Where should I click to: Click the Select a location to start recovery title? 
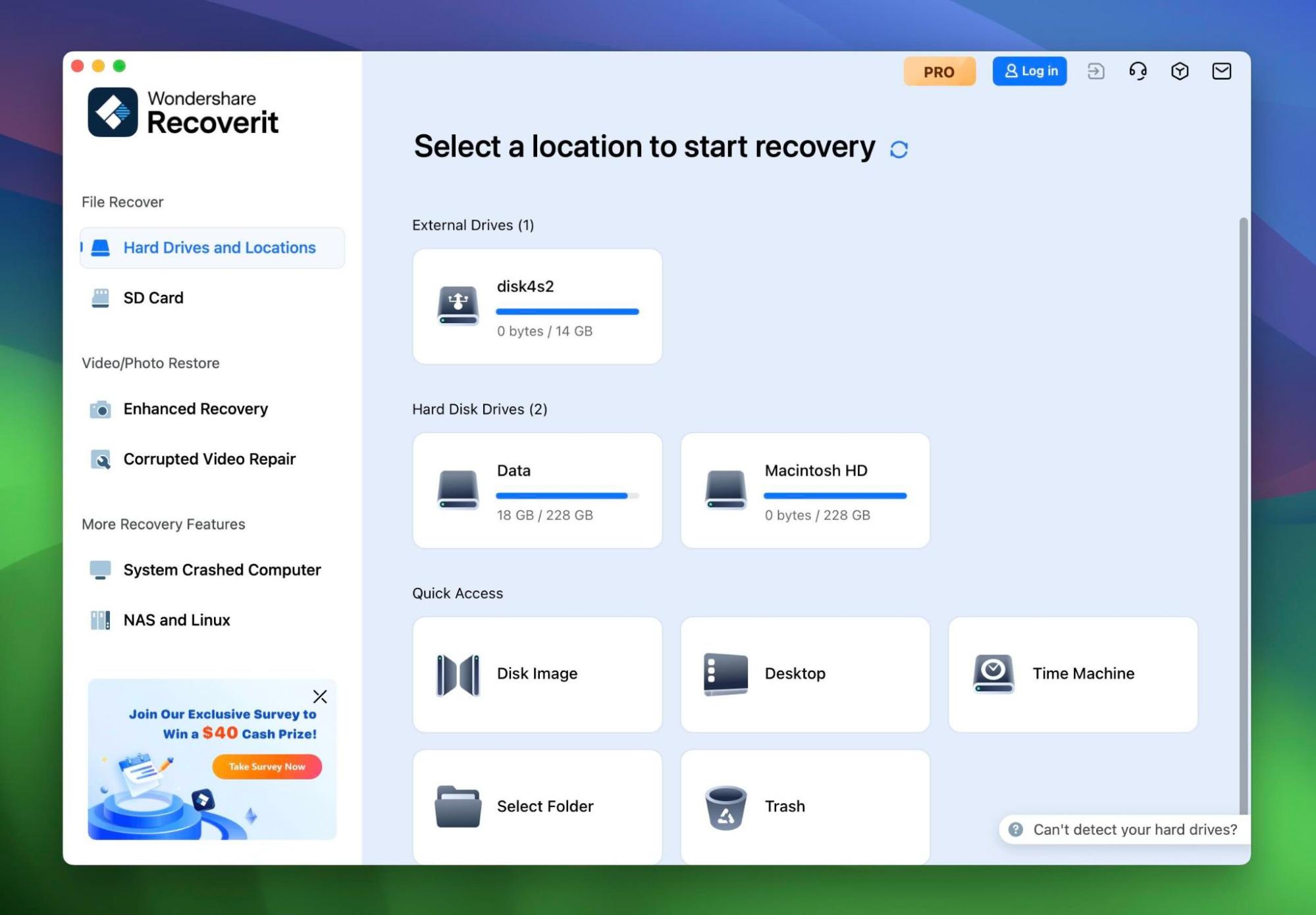pyautogui.click(x=644, y=146)
